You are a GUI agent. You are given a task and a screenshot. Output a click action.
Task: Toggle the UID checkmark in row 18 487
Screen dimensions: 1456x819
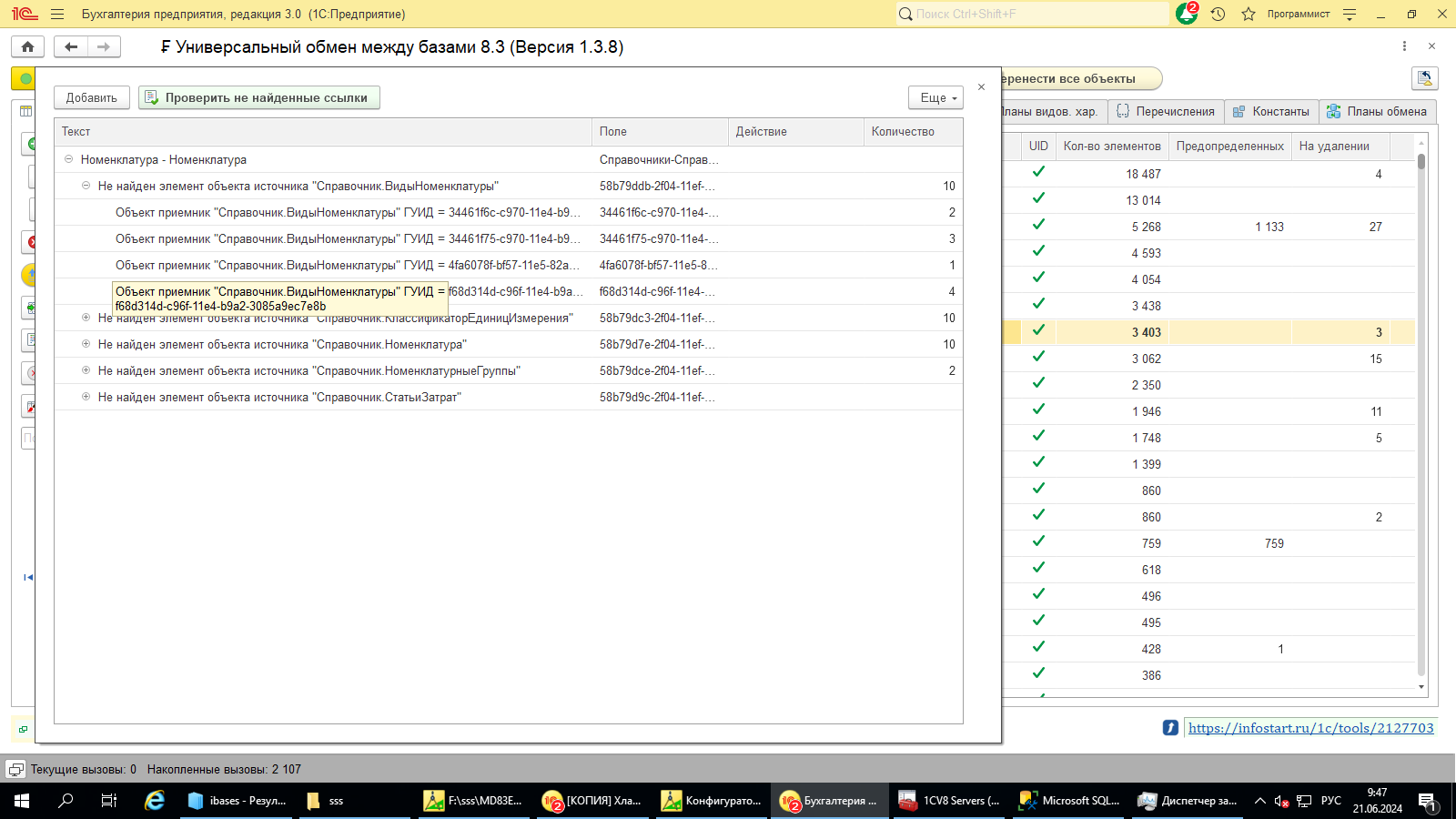click(1038, 172)
